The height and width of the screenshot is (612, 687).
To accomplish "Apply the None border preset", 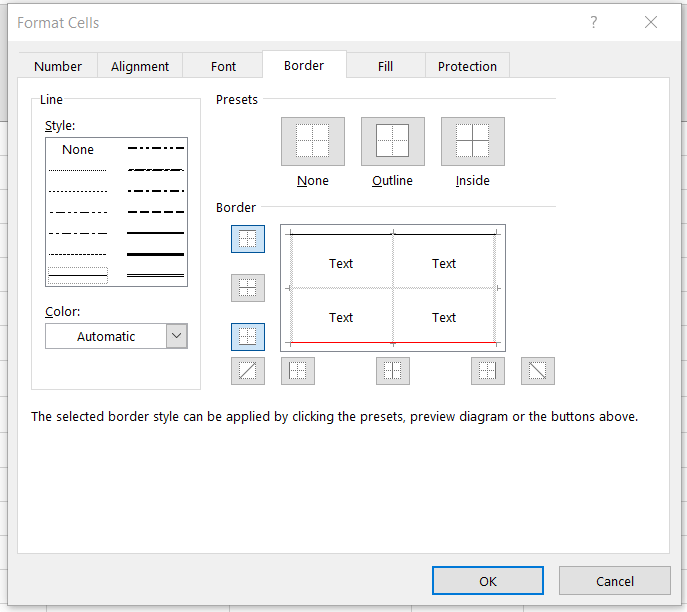I will pos(313,141).
